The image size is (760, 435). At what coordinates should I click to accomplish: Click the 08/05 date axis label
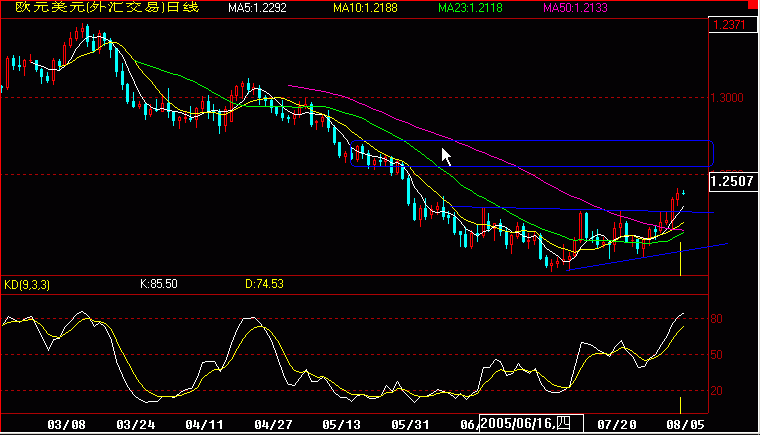pyautogui.click(x=685, y=425)
